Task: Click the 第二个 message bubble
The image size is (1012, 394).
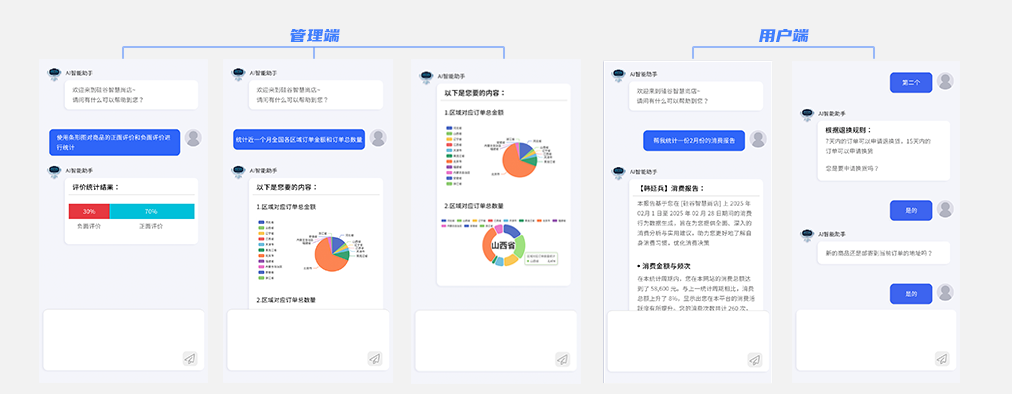Action: pyautogui.click(x=911, y=83)
